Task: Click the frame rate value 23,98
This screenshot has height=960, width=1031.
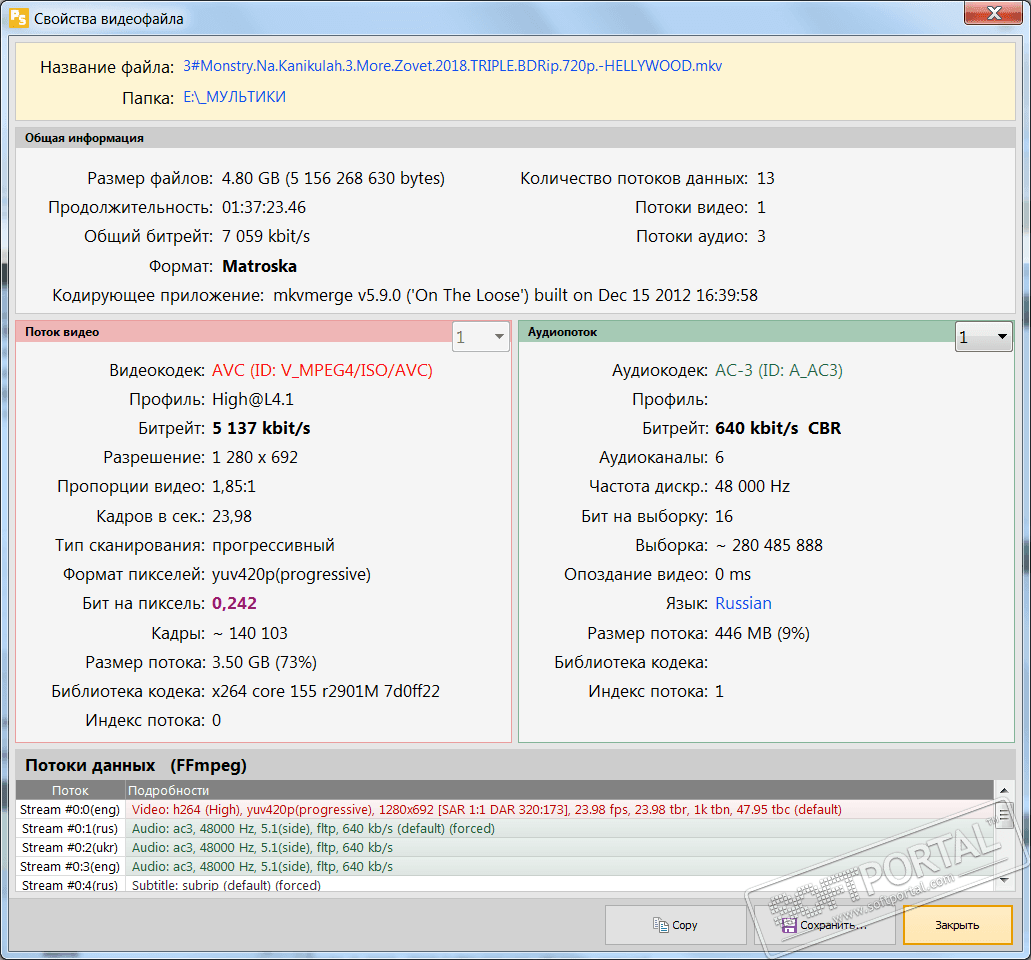Action: [231, 516]
